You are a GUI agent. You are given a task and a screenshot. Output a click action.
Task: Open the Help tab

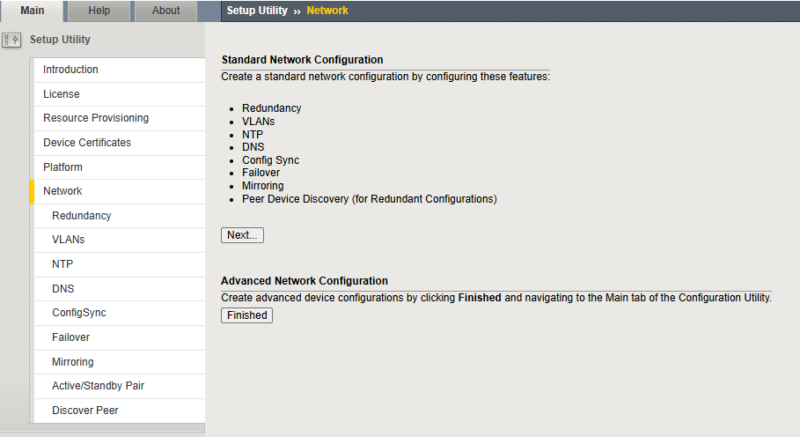(x=99, y=11)
